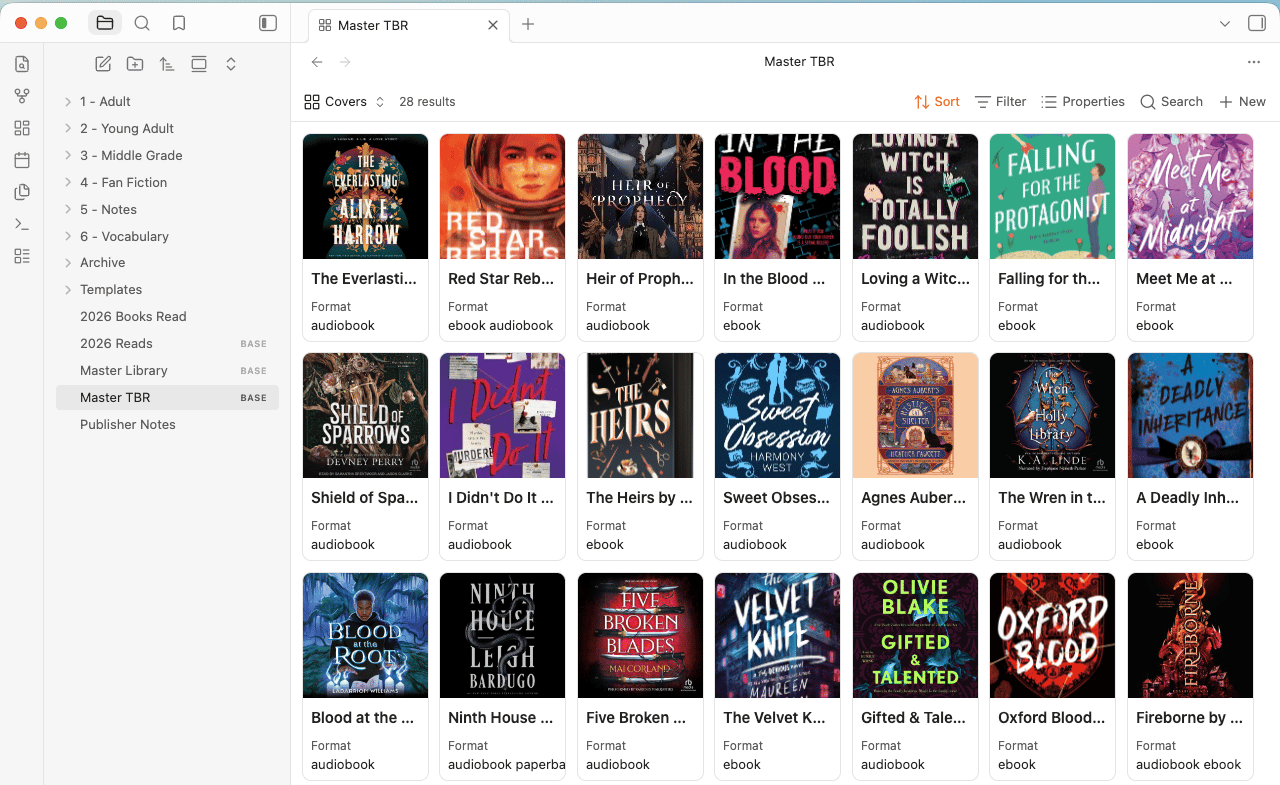Open the Heir of Prophecy cover
The height and width of the screenshot is (785, 1280).
coord(640,197)
